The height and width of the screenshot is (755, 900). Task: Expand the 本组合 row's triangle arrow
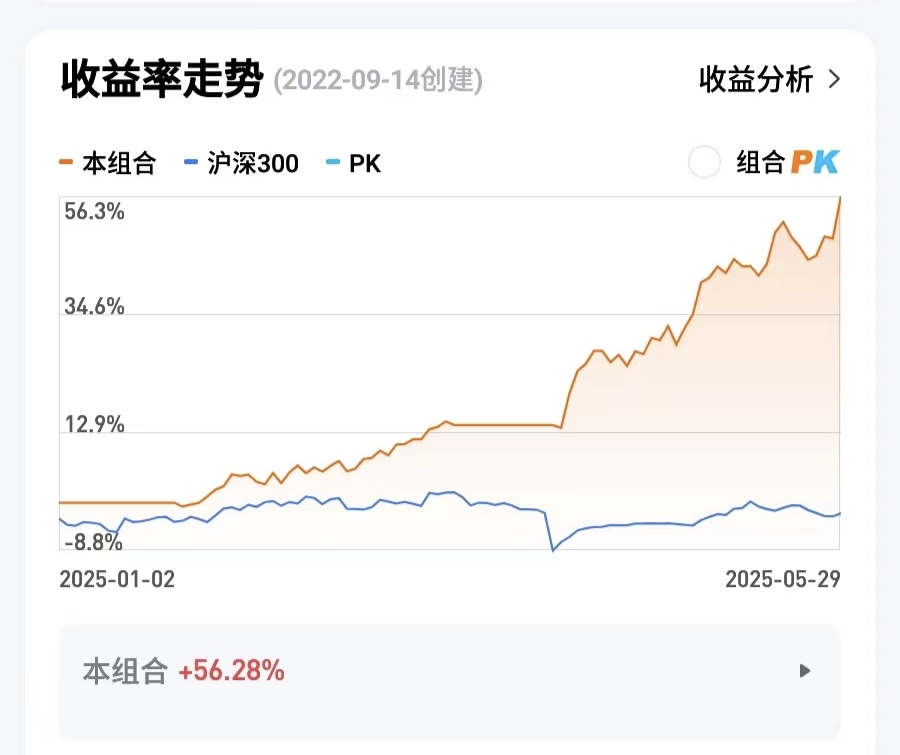(805, 671)
